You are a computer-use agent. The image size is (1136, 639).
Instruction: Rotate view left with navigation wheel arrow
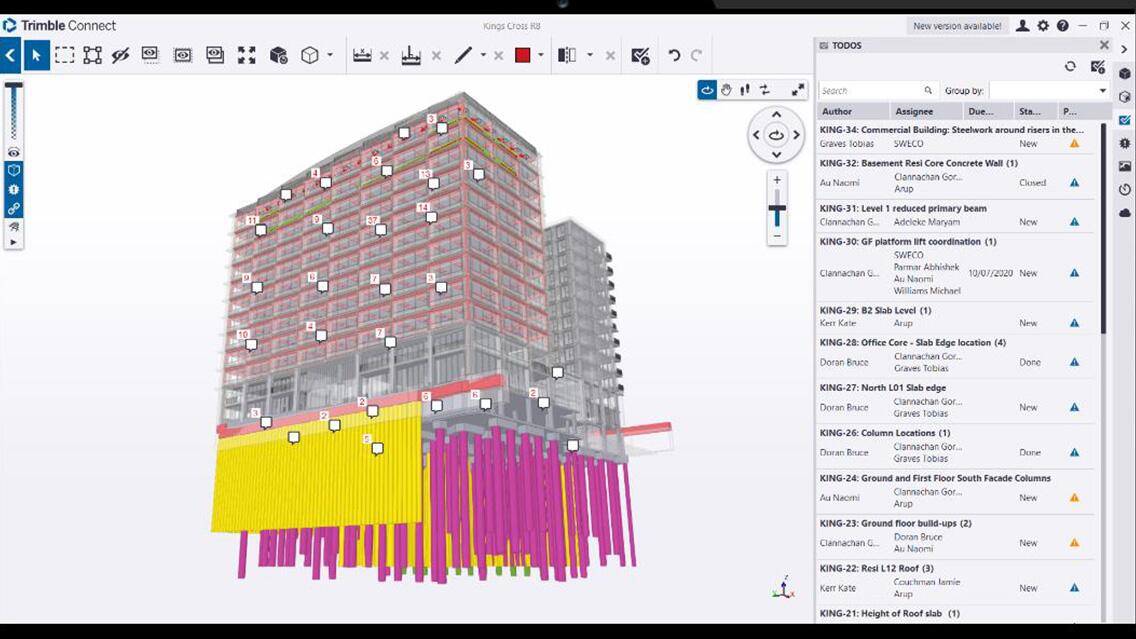(756, 135)
